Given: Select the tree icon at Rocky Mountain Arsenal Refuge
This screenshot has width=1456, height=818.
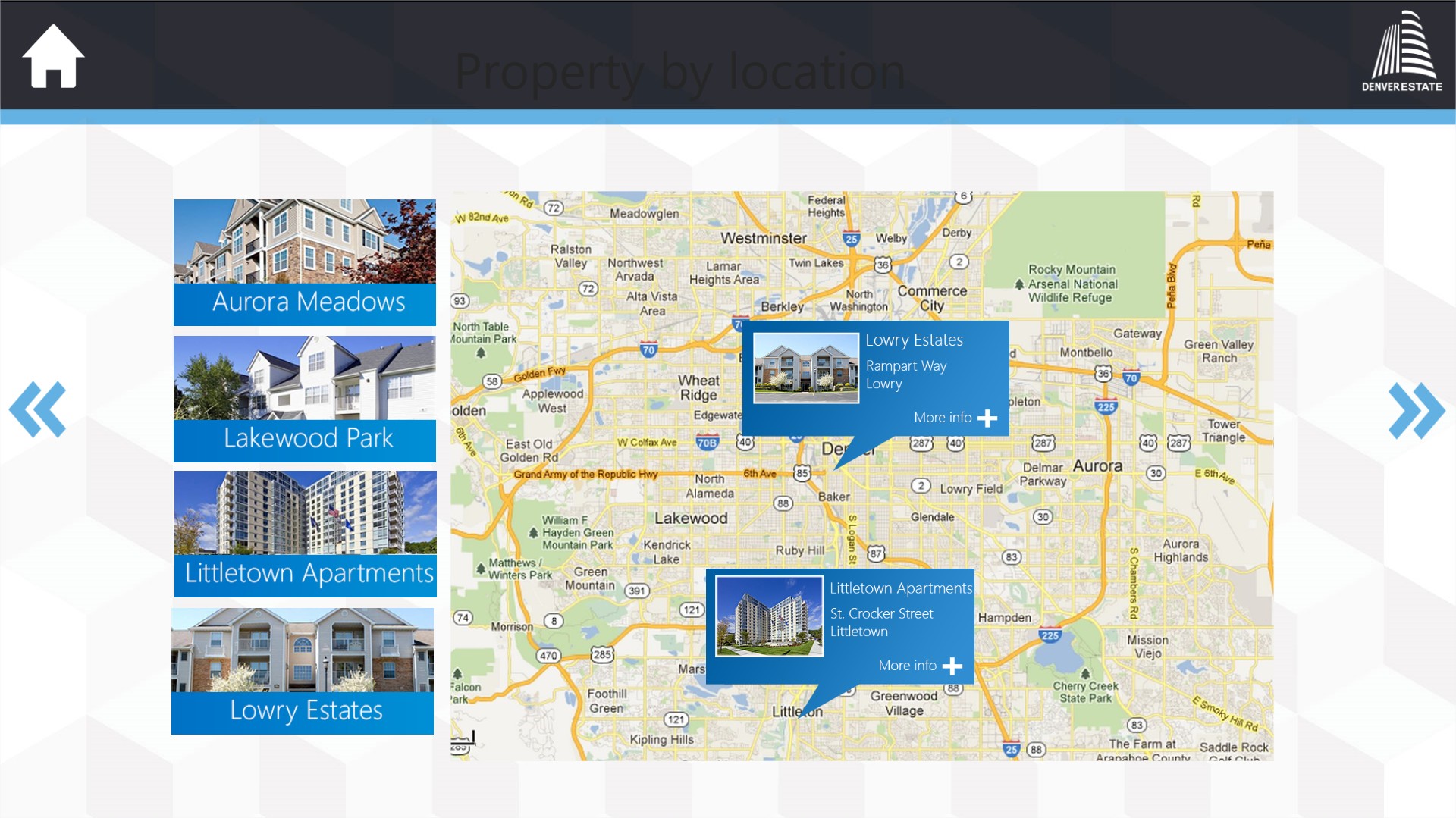Looking at the screenshot, I should tap(1020, 285).
